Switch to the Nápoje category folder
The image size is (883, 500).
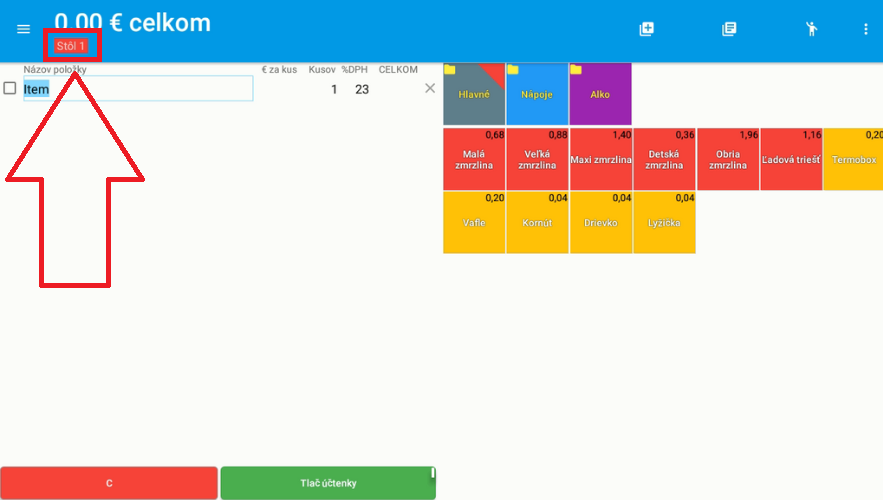(537, 94)
